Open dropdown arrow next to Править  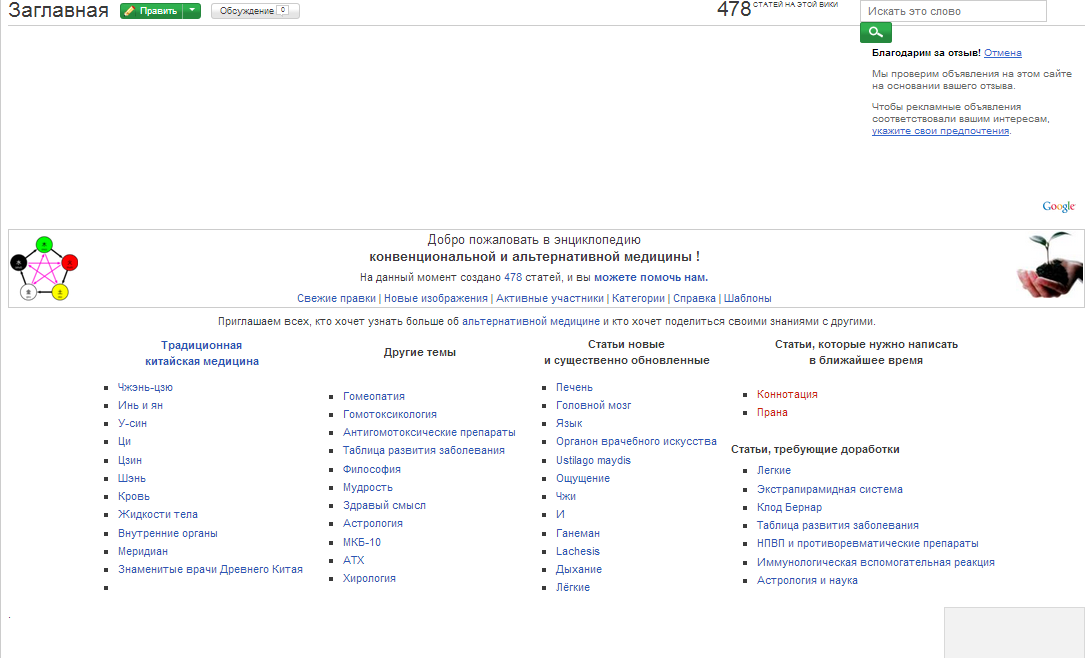coord(192,11)
